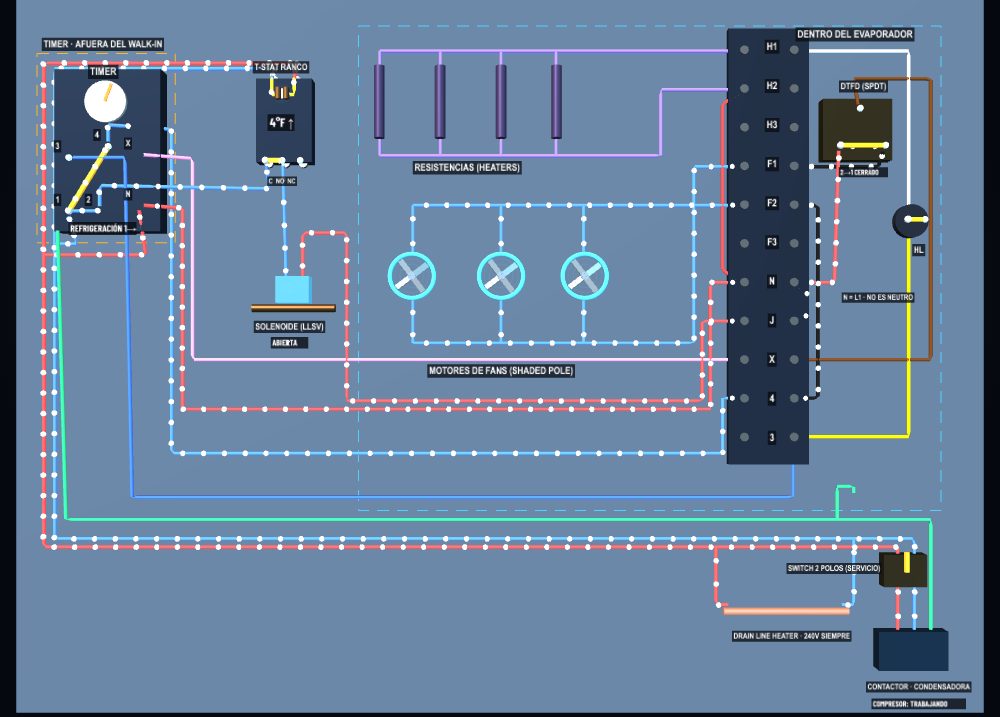This screenshot has height=717, width=1000.
Task: Select the H3 terminal on the block
Action: point(771,125)
